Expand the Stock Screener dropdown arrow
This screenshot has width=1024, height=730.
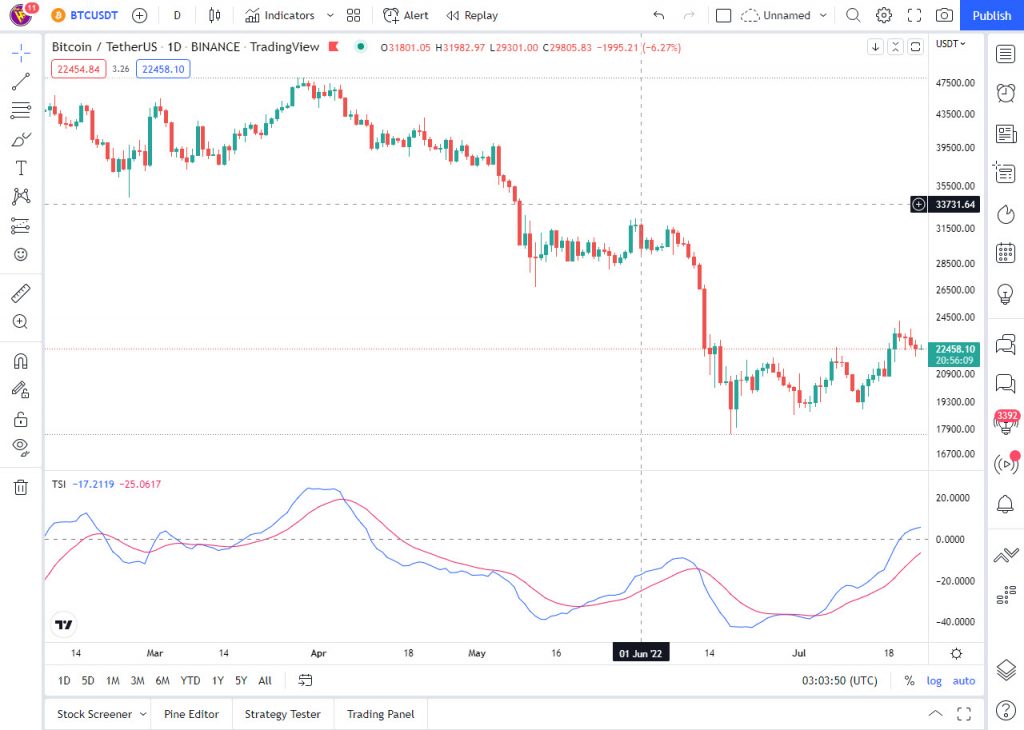[143, 714]
